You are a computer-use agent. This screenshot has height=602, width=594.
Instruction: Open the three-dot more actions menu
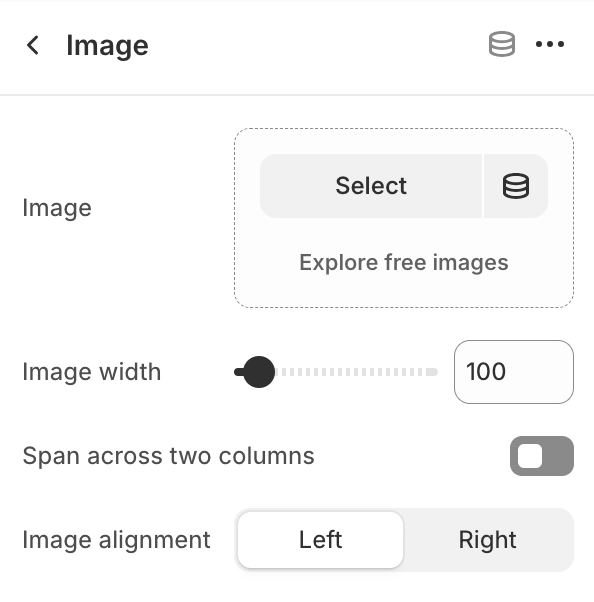[550, 44]
